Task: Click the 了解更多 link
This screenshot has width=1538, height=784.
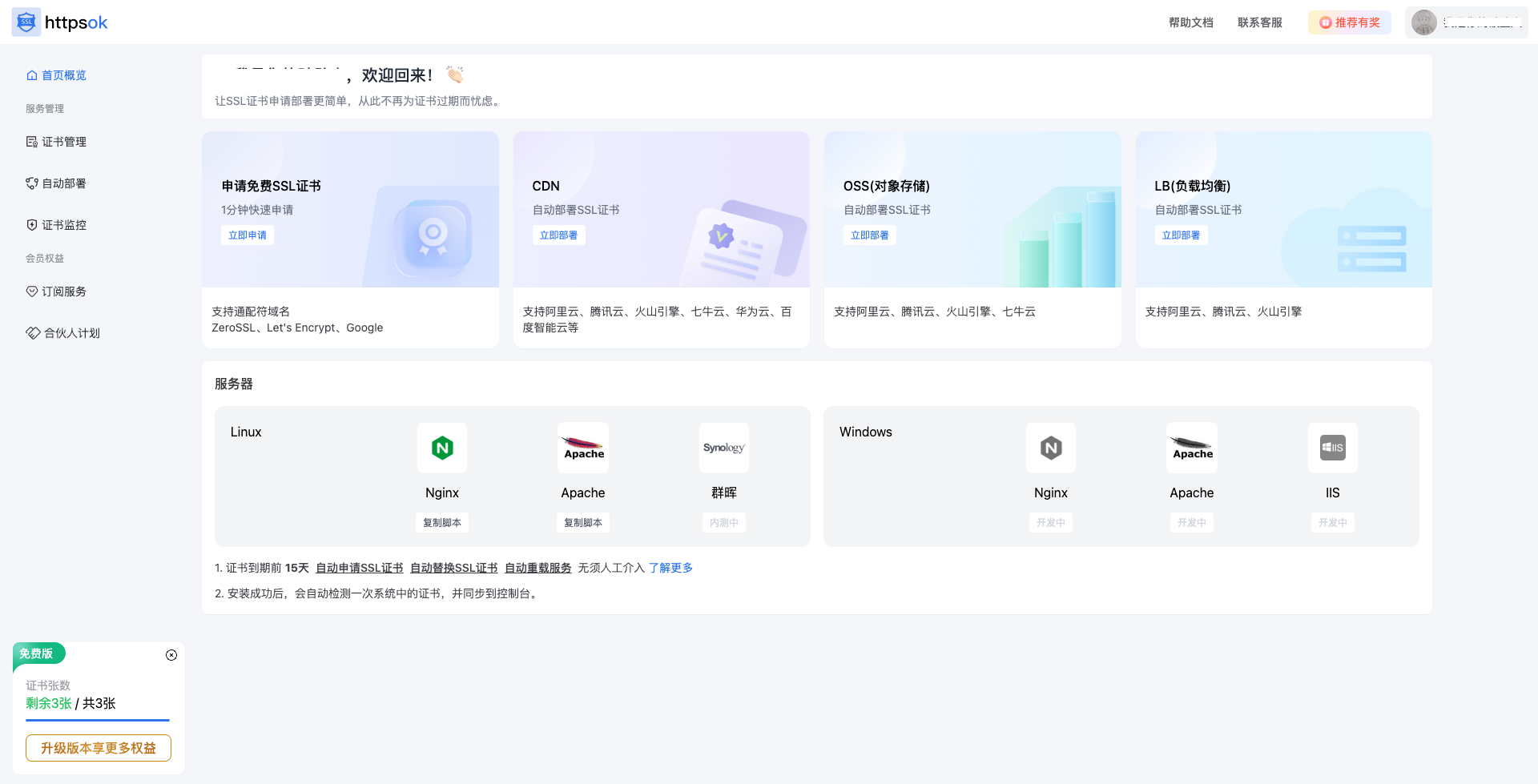Action: coord(670,568)
